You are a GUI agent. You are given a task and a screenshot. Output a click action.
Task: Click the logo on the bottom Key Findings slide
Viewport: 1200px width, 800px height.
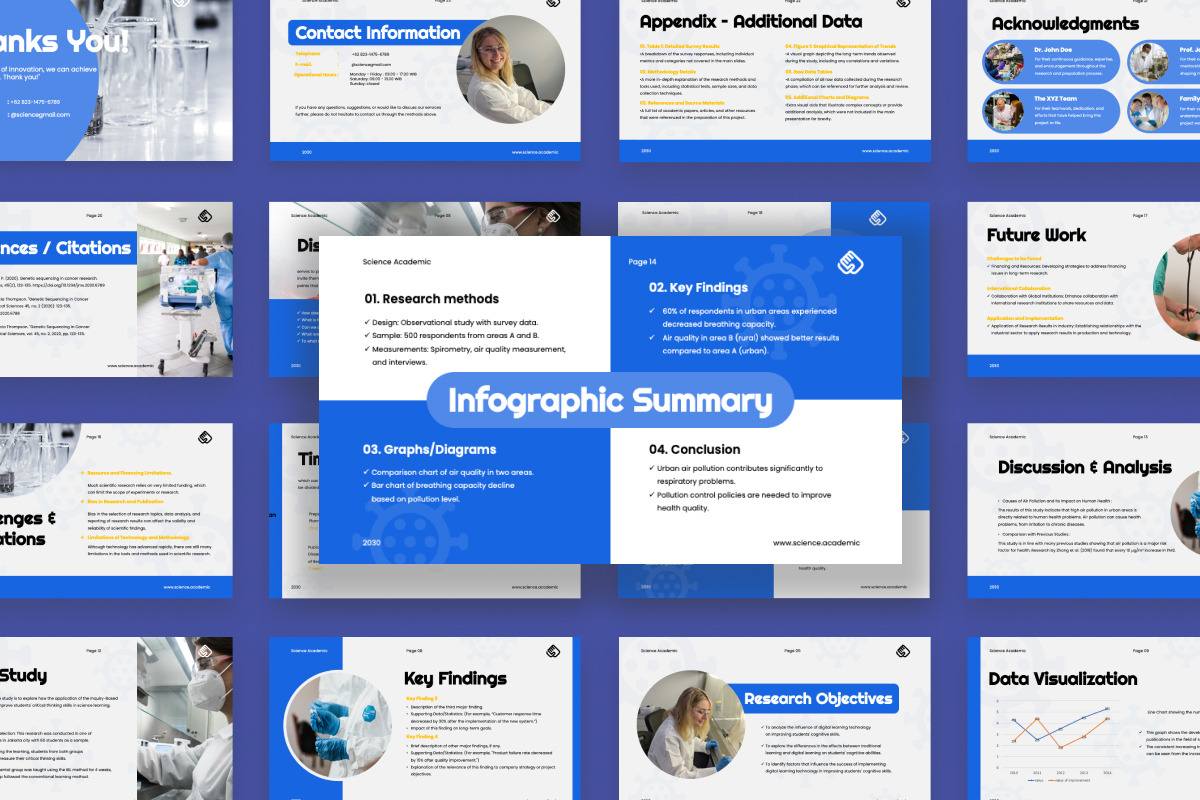tap(553, 651)
